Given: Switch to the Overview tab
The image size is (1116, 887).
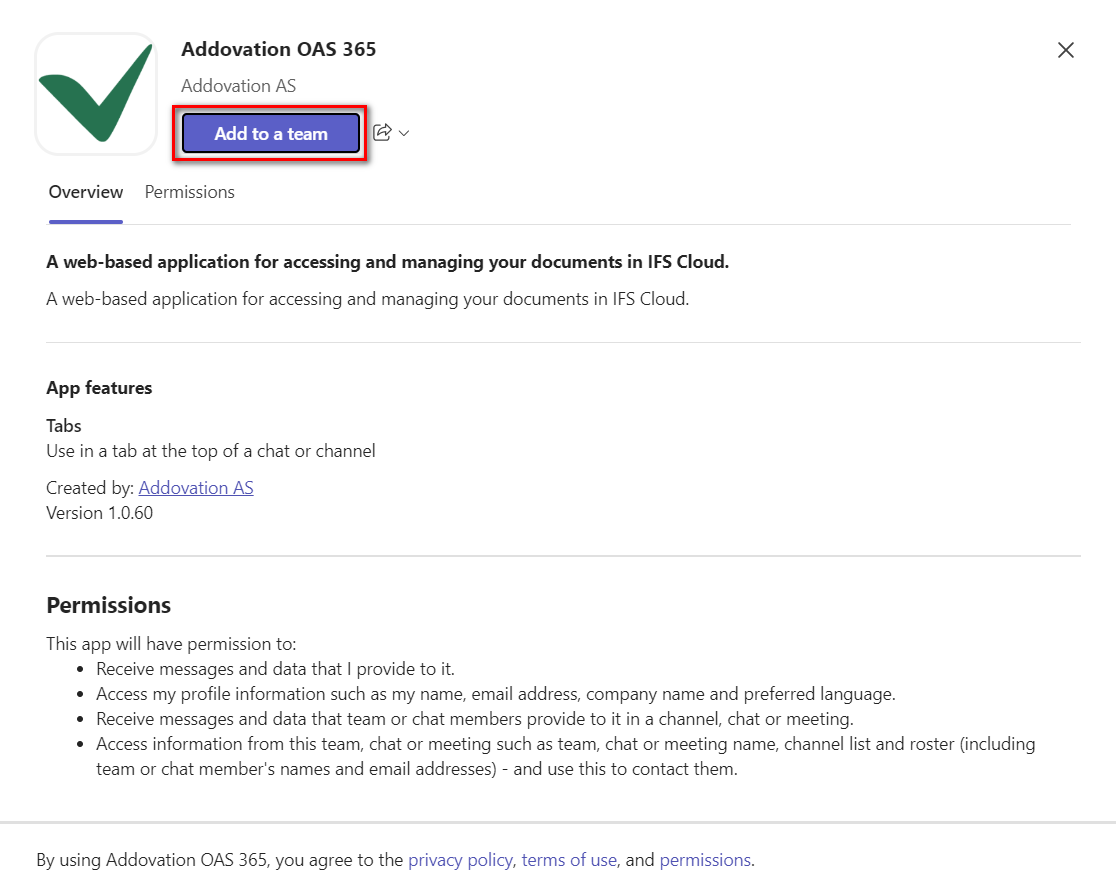Looking at the screenshot, I should [86, 192].
